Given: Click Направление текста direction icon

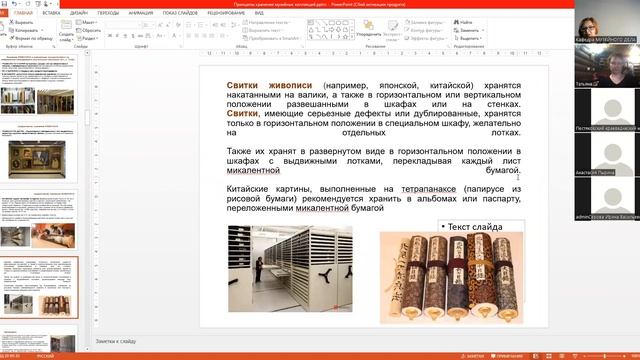Looking at the screenshot, I should click(245, 22).
